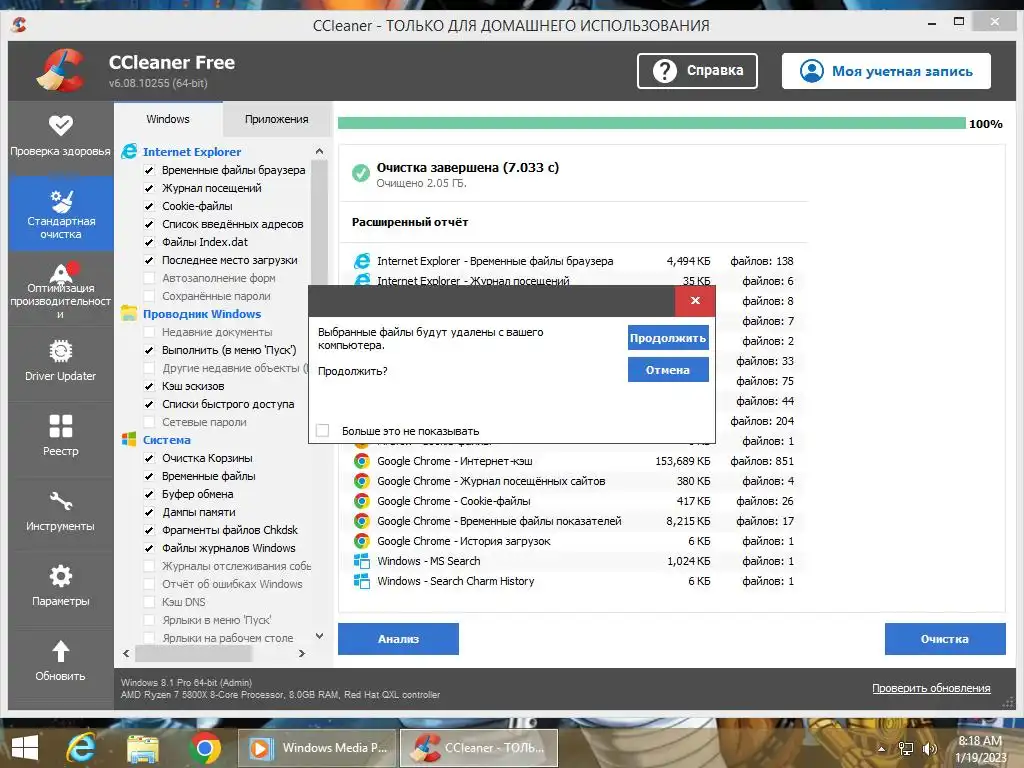The height and width of the screenshot is (768, 1024).
Task: Click the horizontal scrollbar thumb in options
Action: [193, 653]
